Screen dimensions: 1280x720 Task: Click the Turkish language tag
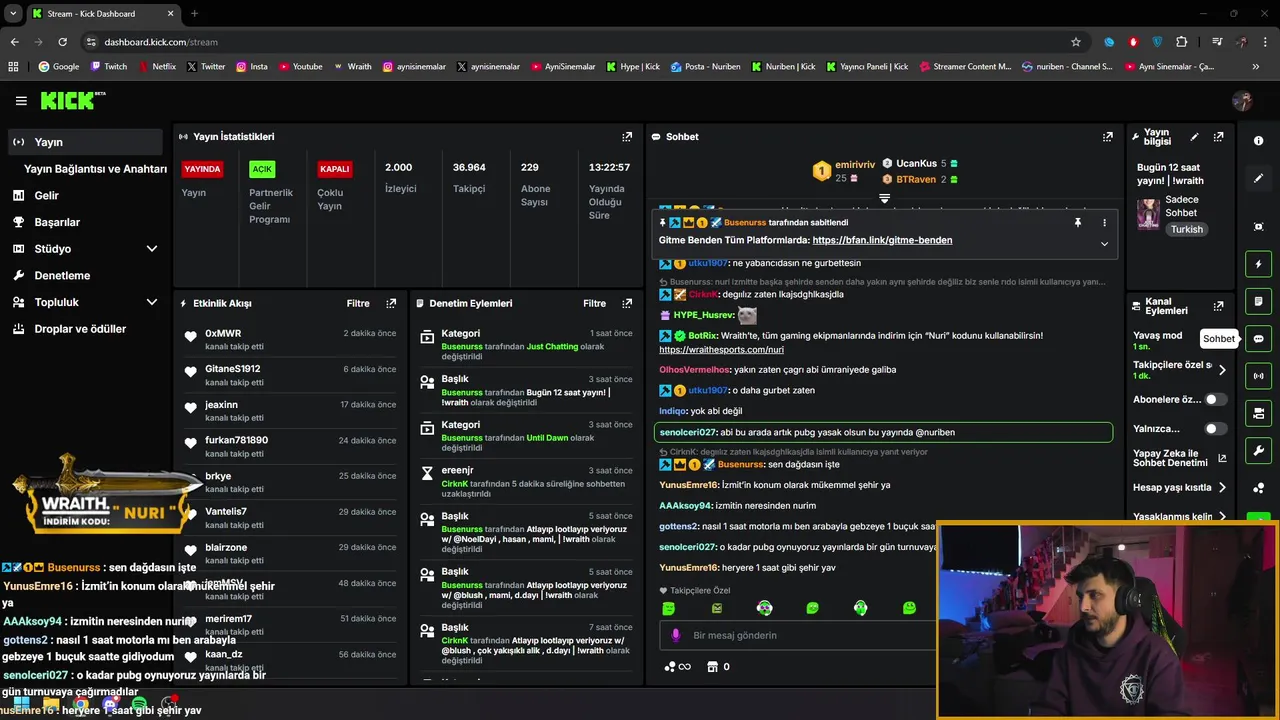1187,229
